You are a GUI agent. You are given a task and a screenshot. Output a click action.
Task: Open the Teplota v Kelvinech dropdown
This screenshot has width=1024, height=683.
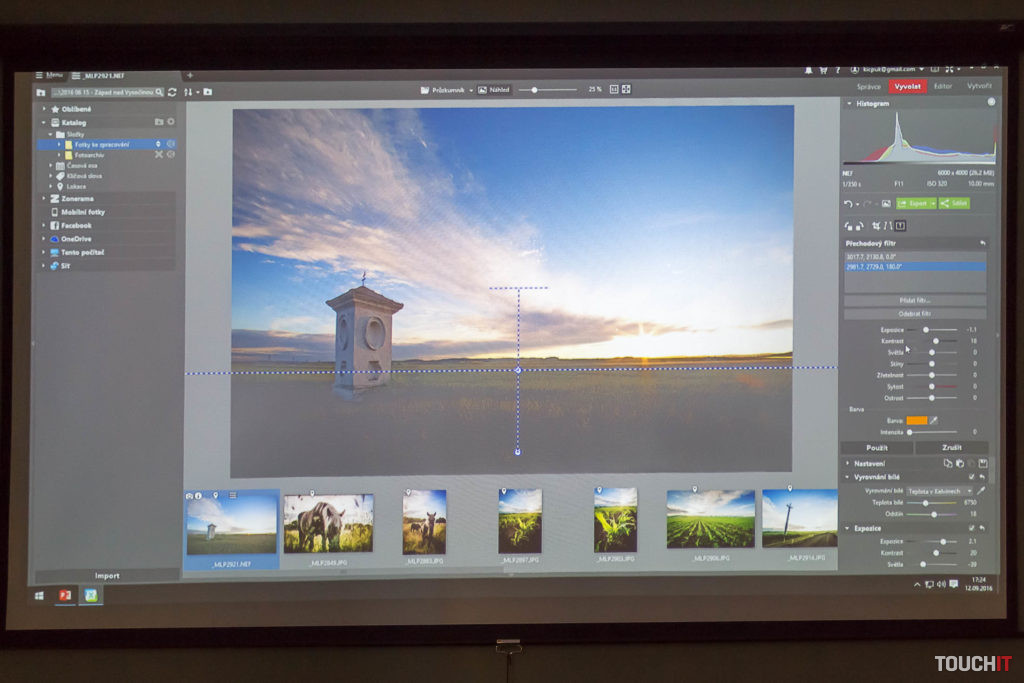click(x=939, y=491)
